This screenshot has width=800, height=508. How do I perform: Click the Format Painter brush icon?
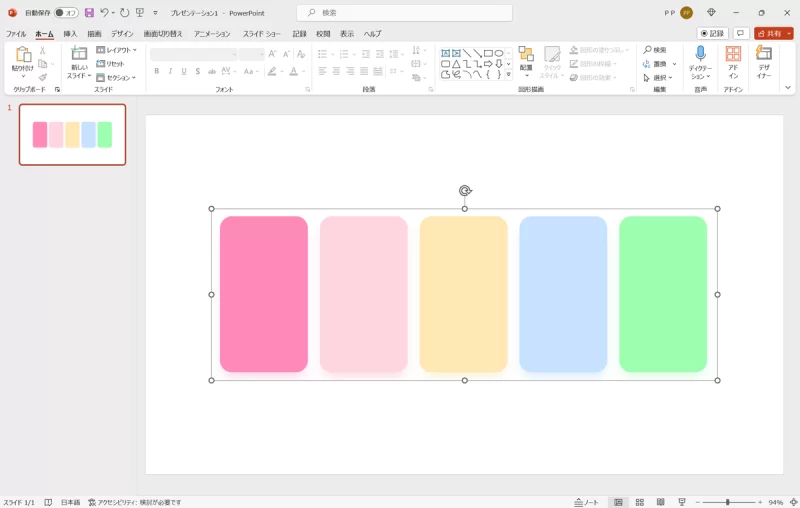click(43, 77)
